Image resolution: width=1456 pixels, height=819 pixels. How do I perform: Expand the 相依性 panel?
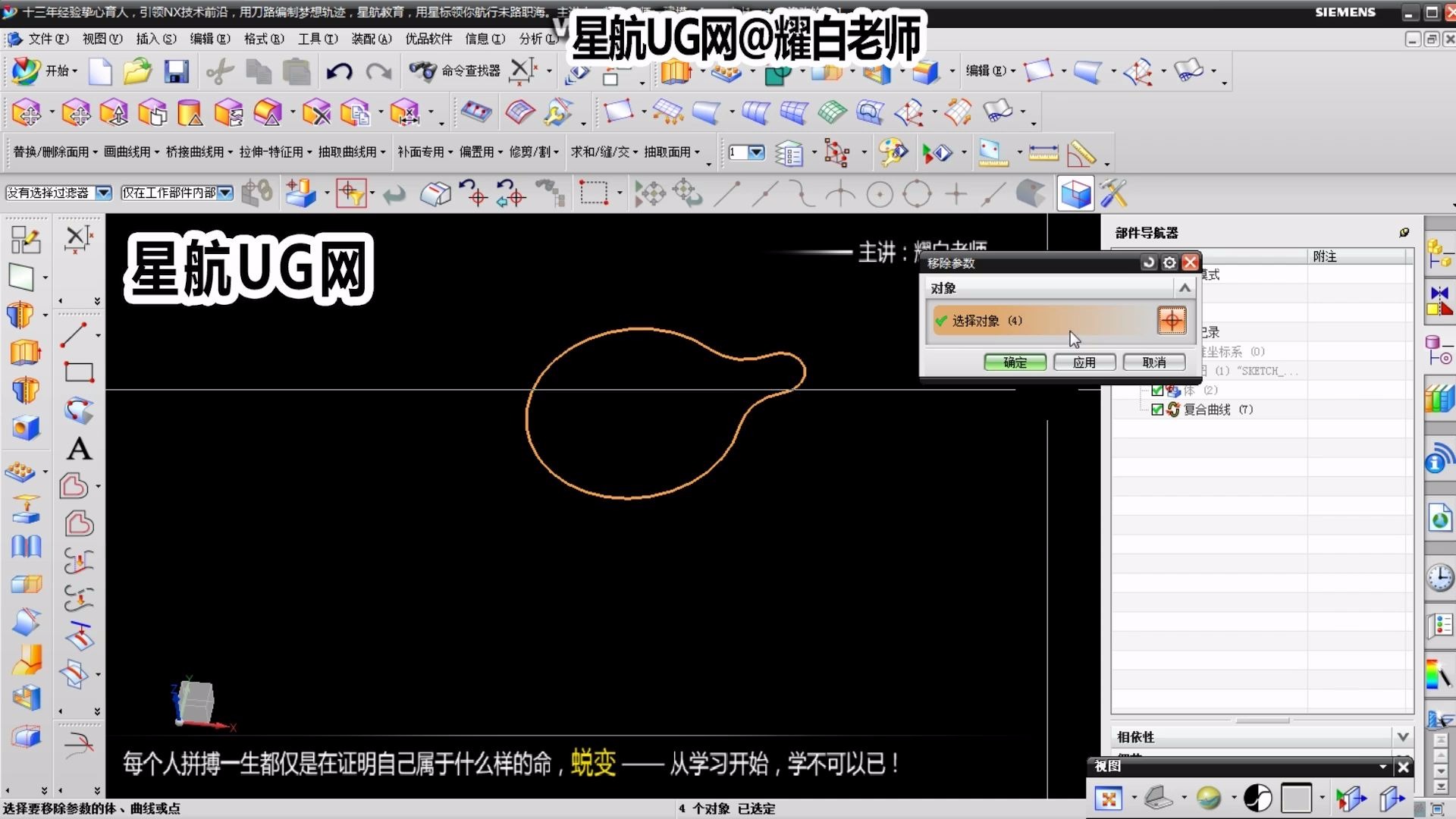1402,736
